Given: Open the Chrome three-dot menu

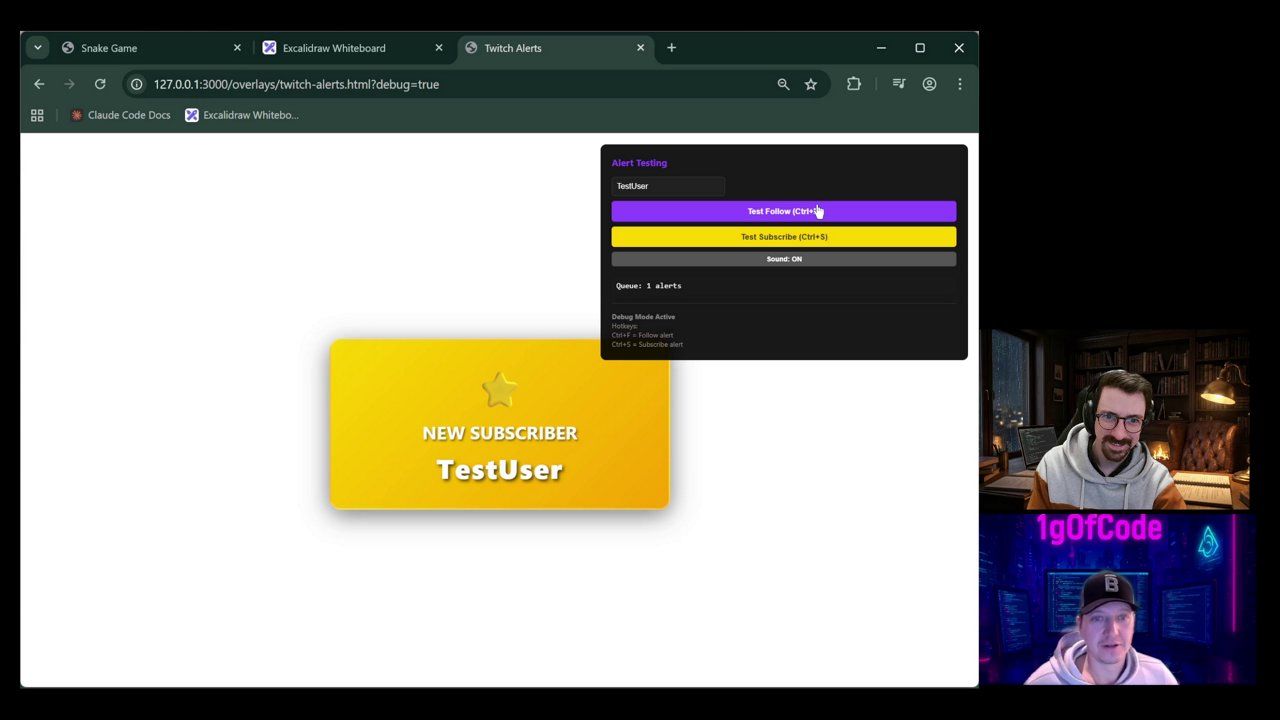Looking at the screenshot, I should click(x=959, y=84).
